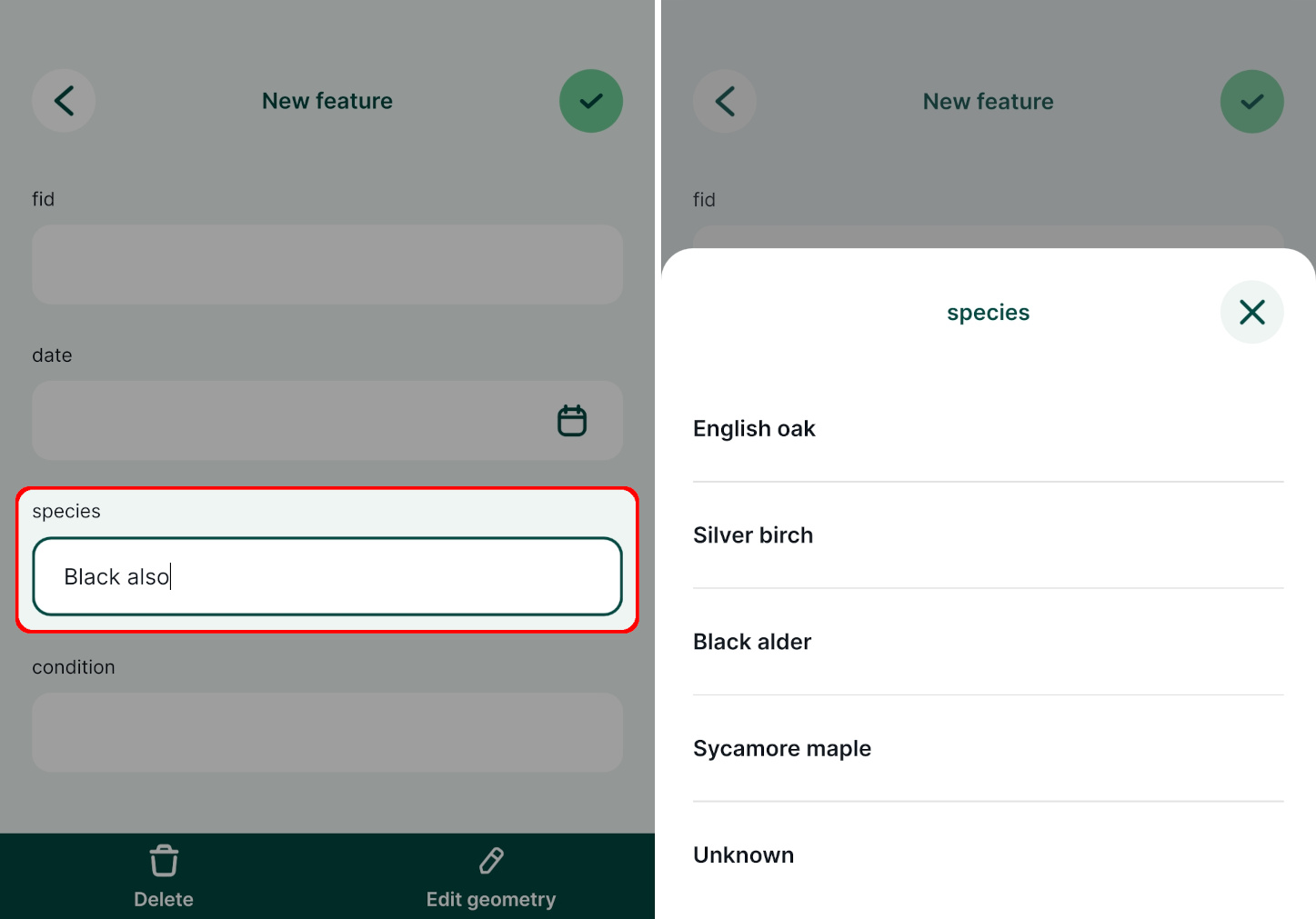Click the back arrow behind species sheet
The width and height of the screenshot is (1316, 919).
(725, 101)
